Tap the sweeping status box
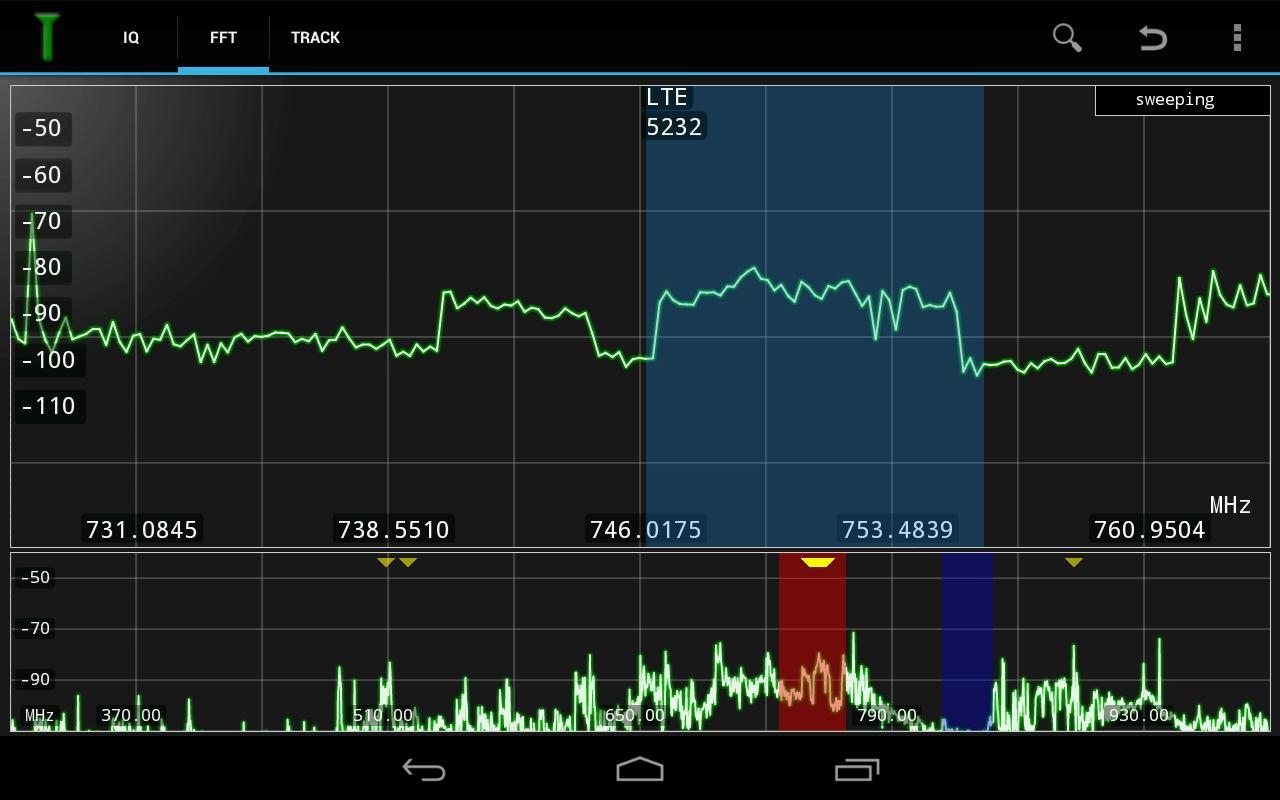Screen dimensions: 1280x800 pos(1174,100)
